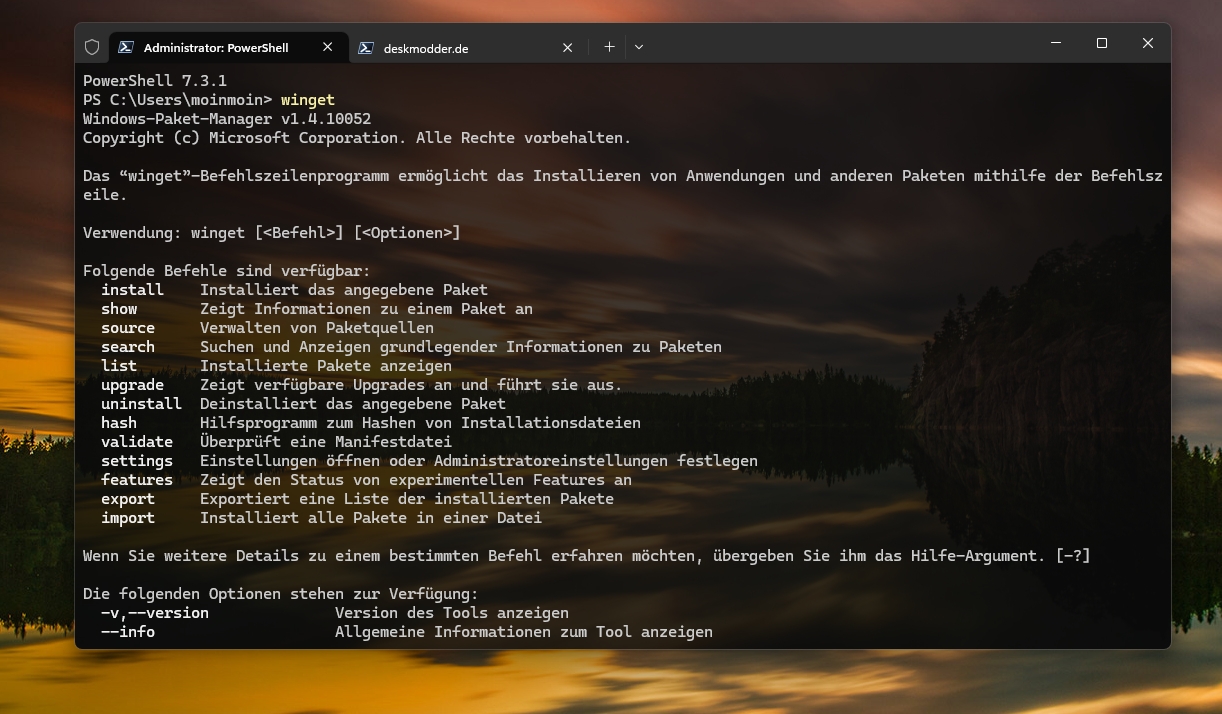
Task: Click the 'export' command name
Action: point(128,499)
